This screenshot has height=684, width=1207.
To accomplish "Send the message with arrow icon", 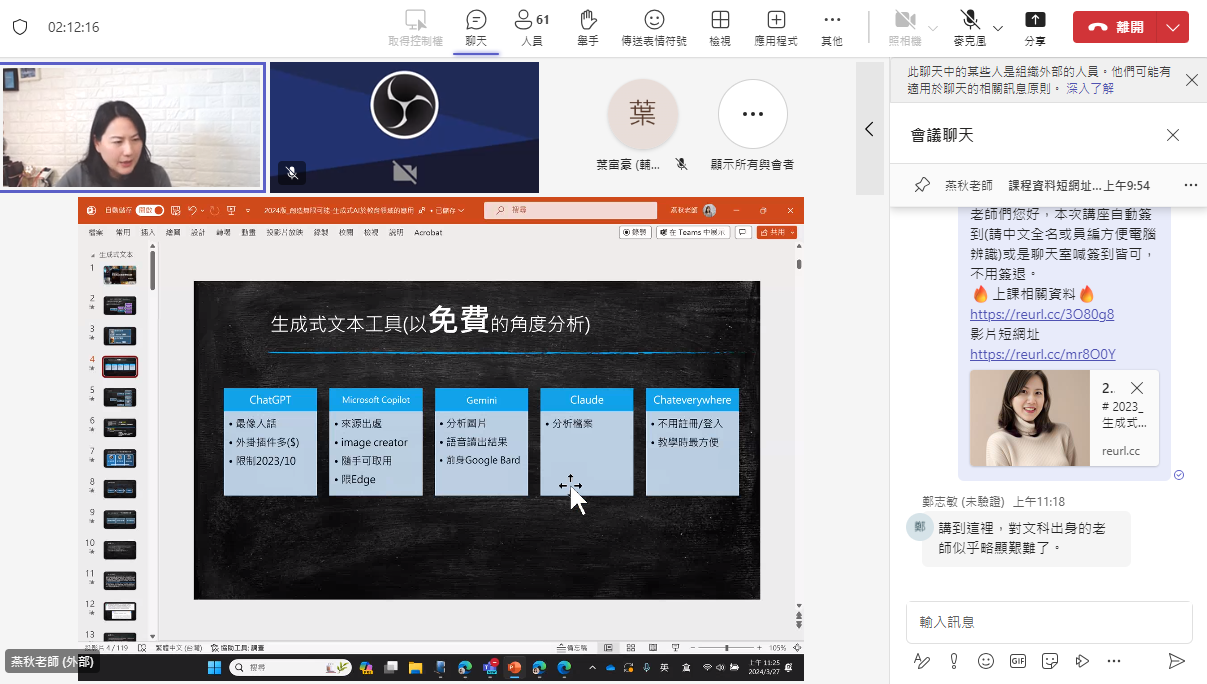I will (1176, 661).
